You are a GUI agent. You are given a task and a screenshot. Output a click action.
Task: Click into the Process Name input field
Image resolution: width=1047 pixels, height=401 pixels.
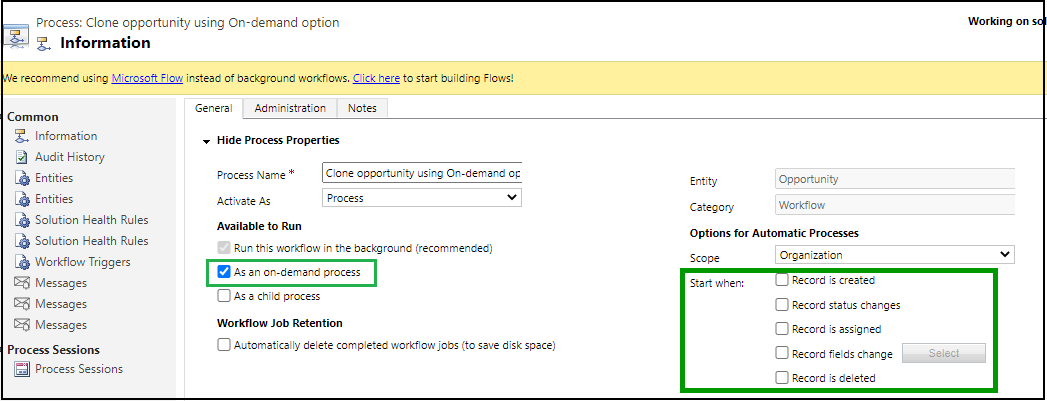(x=421, y=173)
